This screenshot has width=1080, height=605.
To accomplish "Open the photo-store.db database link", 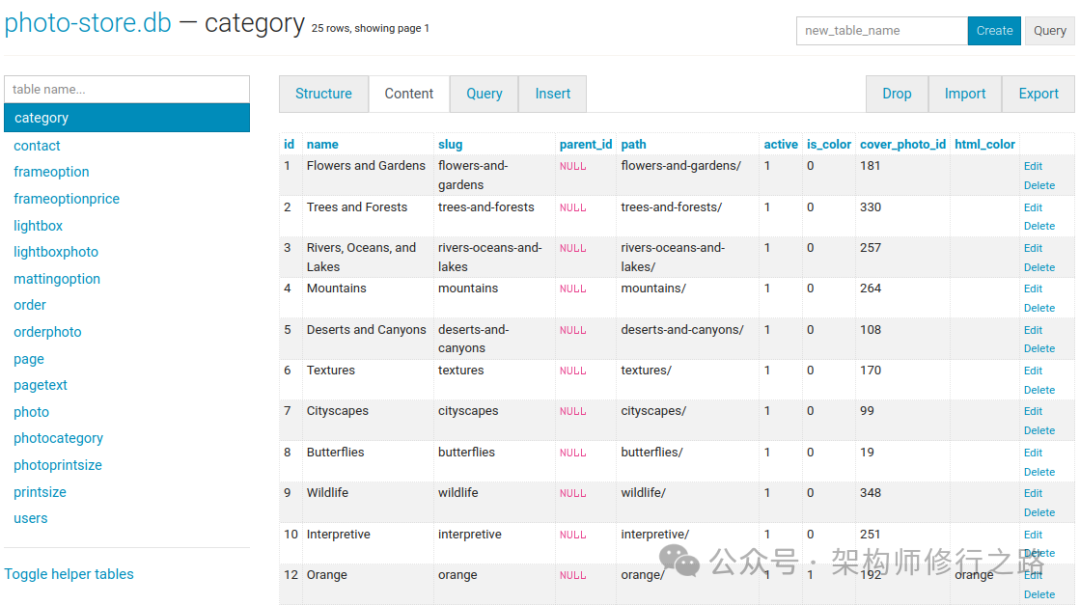I will (x=88, y=23).
